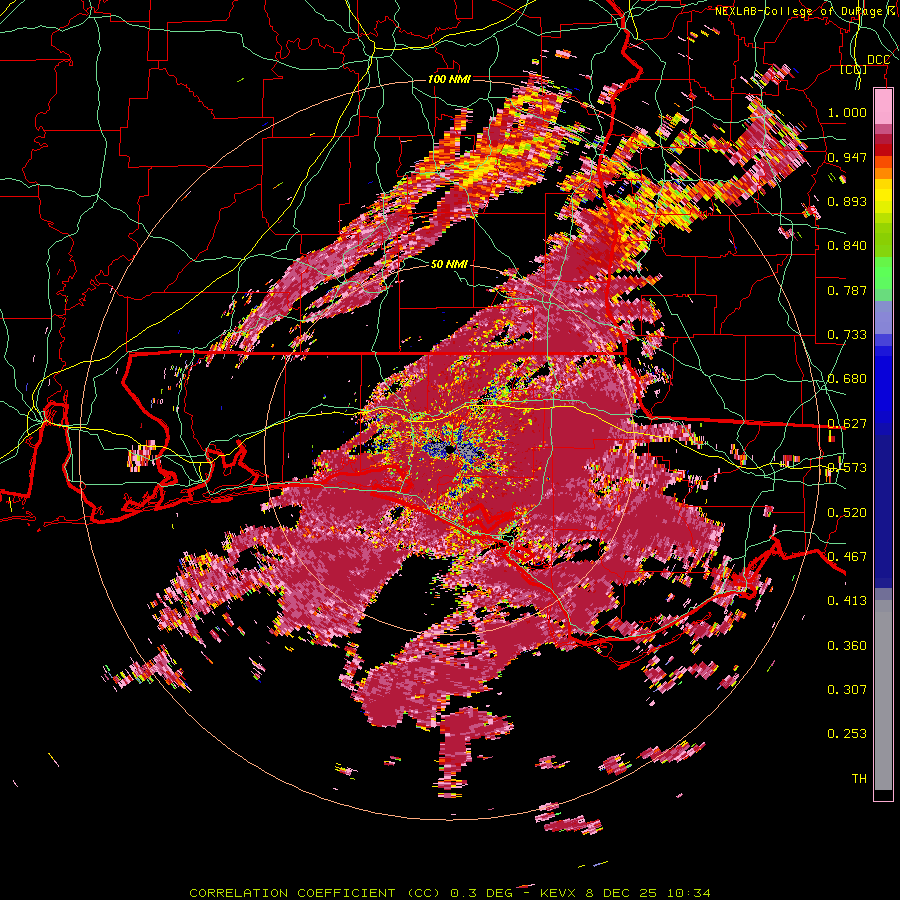Click the 1.000 value on the color scale
This screenshot has width=900, height=900.
pos(847,112)
